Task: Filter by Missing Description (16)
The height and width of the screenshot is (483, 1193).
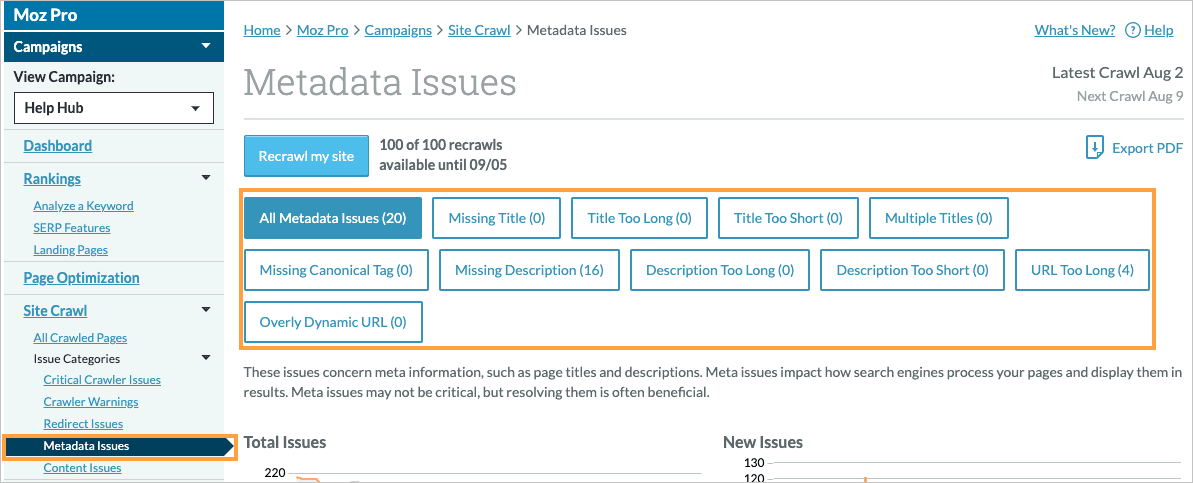Action: point(529,270)
